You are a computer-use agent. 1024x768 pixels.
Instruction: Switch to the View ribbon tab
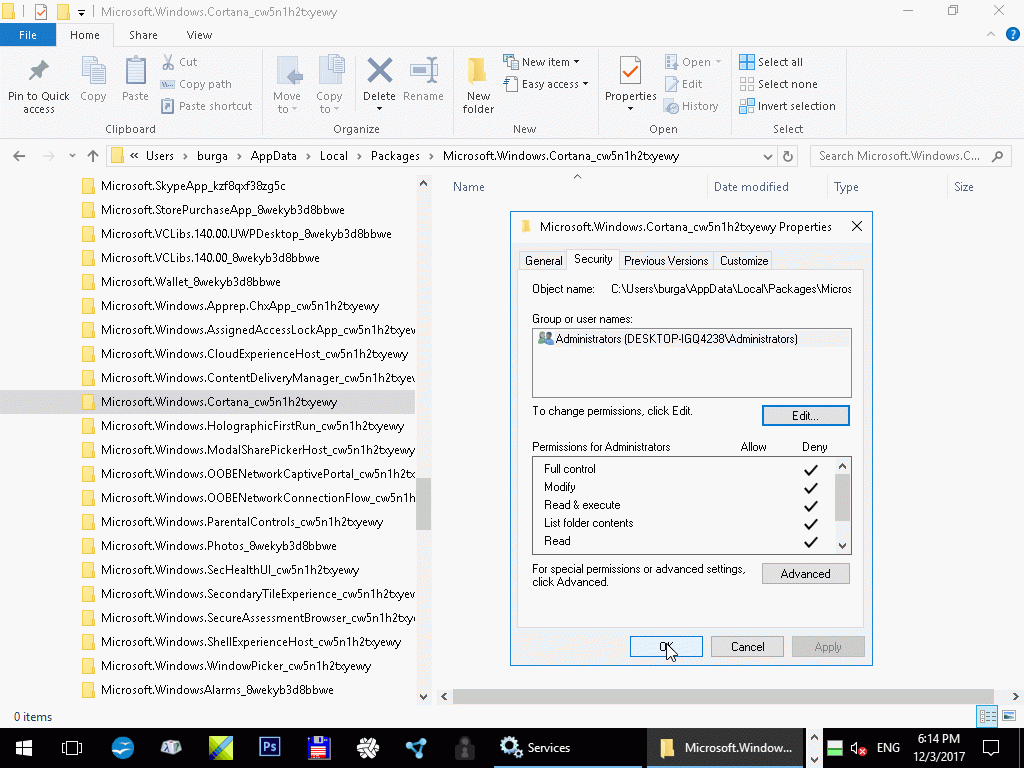199,35
